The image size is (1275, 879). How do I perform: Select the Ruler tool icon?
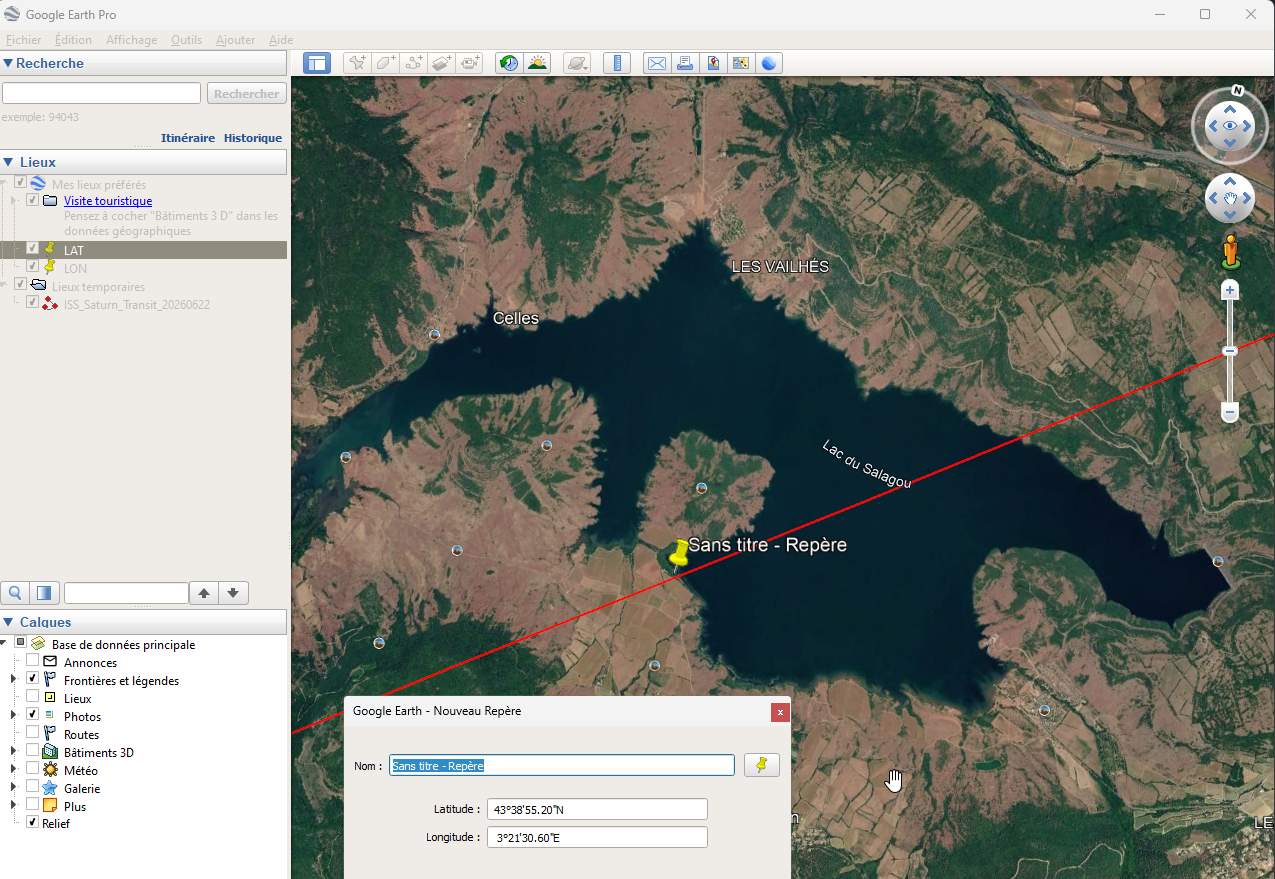617,63
